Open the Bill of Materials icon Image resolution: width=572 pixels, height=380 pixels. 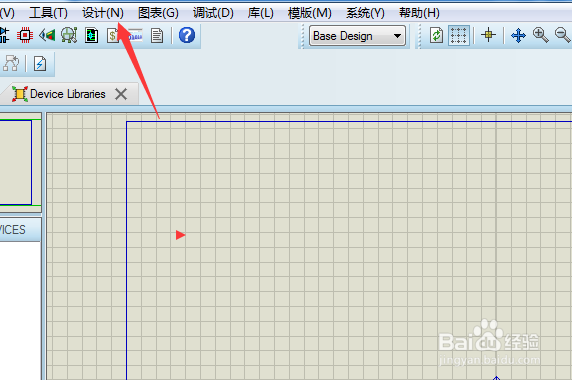pyautogui.click(x=112, y=36)
